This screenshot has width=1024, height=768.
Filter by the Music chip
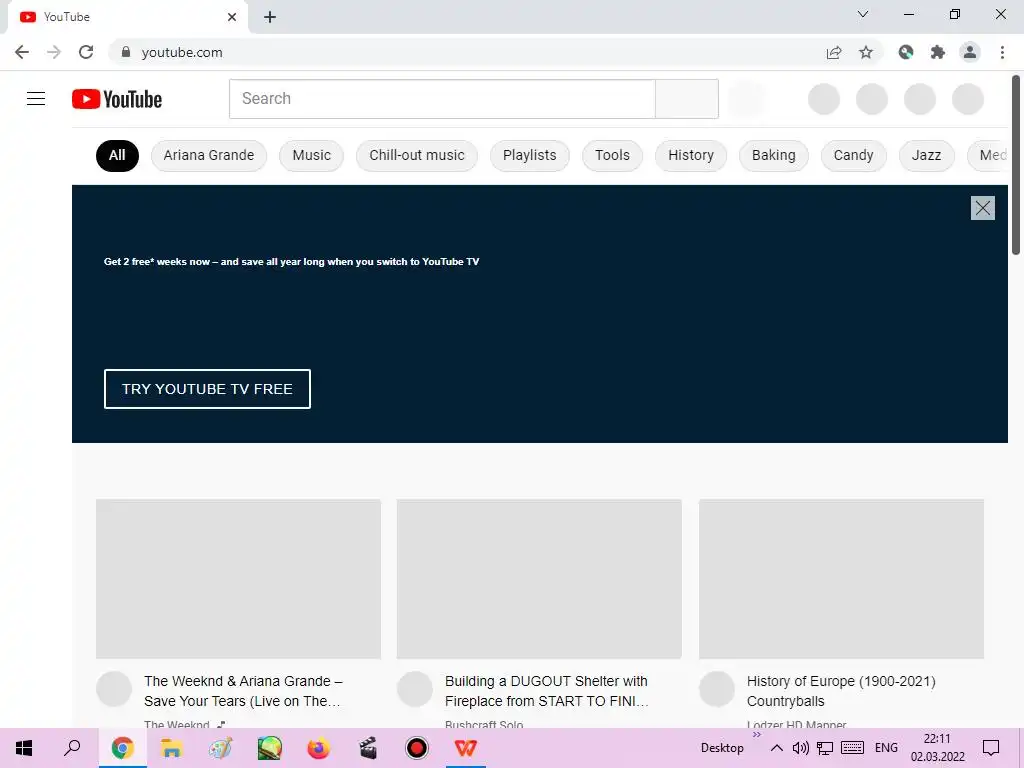pos(312,155)
